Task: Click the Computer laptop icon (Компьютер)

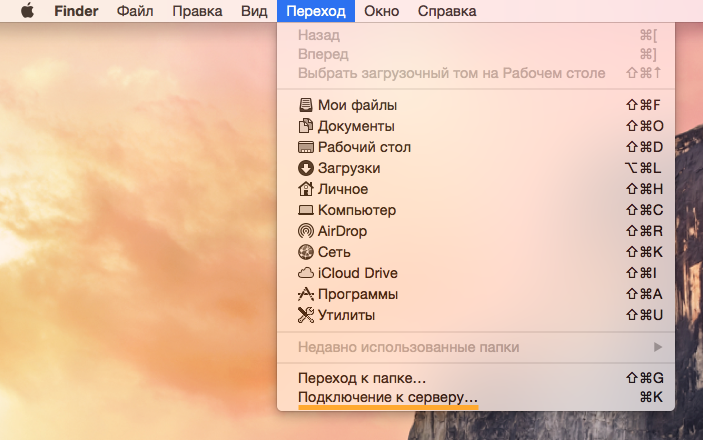Action: (306, 210)
